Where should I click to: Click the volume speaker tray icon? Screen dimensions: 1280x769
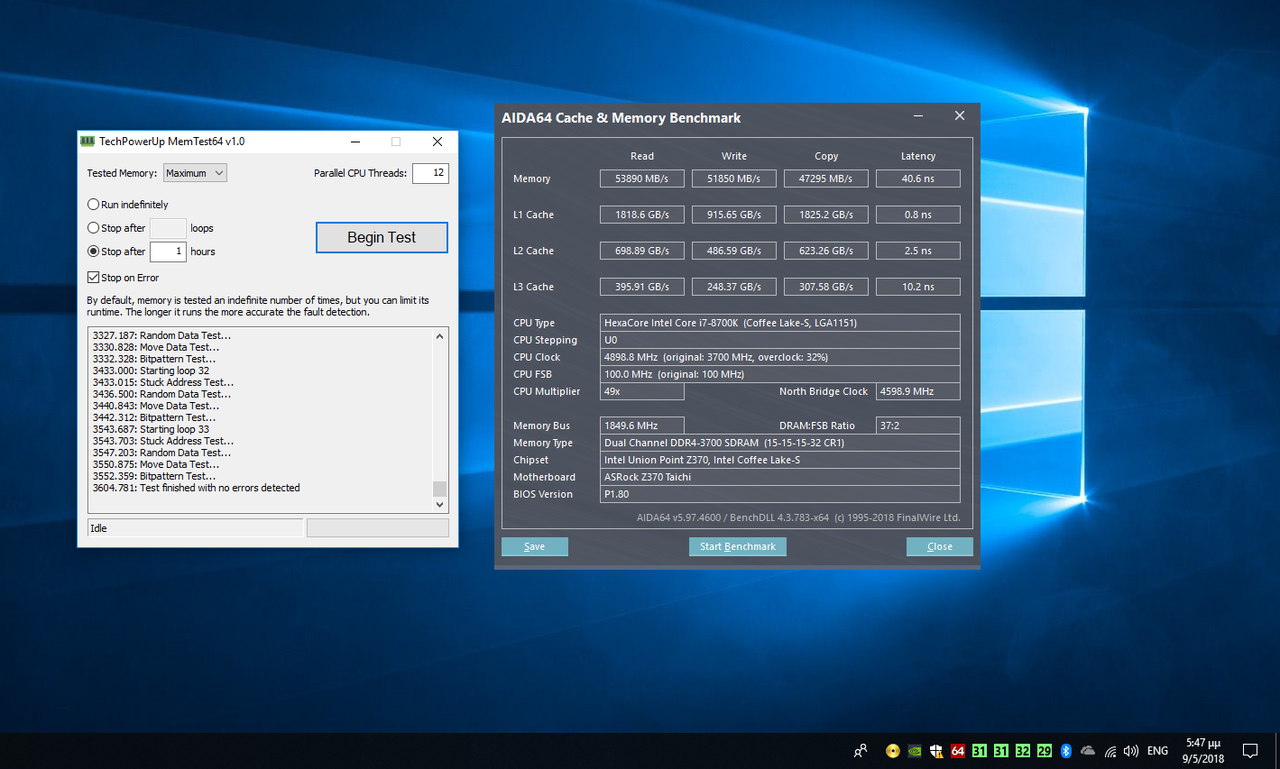[1131, 751]
